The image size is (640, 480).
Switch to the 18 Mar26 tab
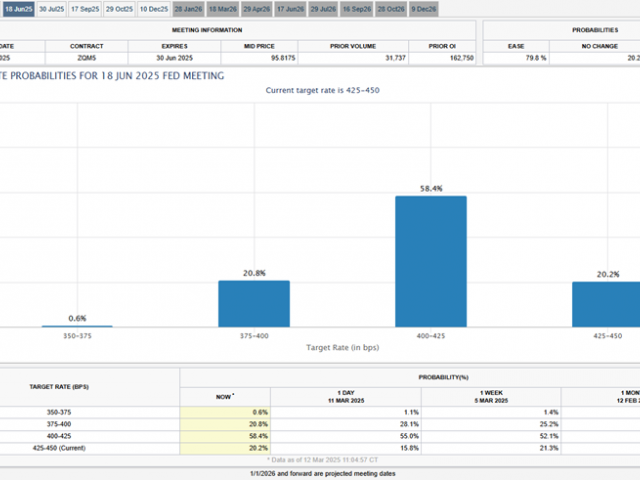click(222, 9)
